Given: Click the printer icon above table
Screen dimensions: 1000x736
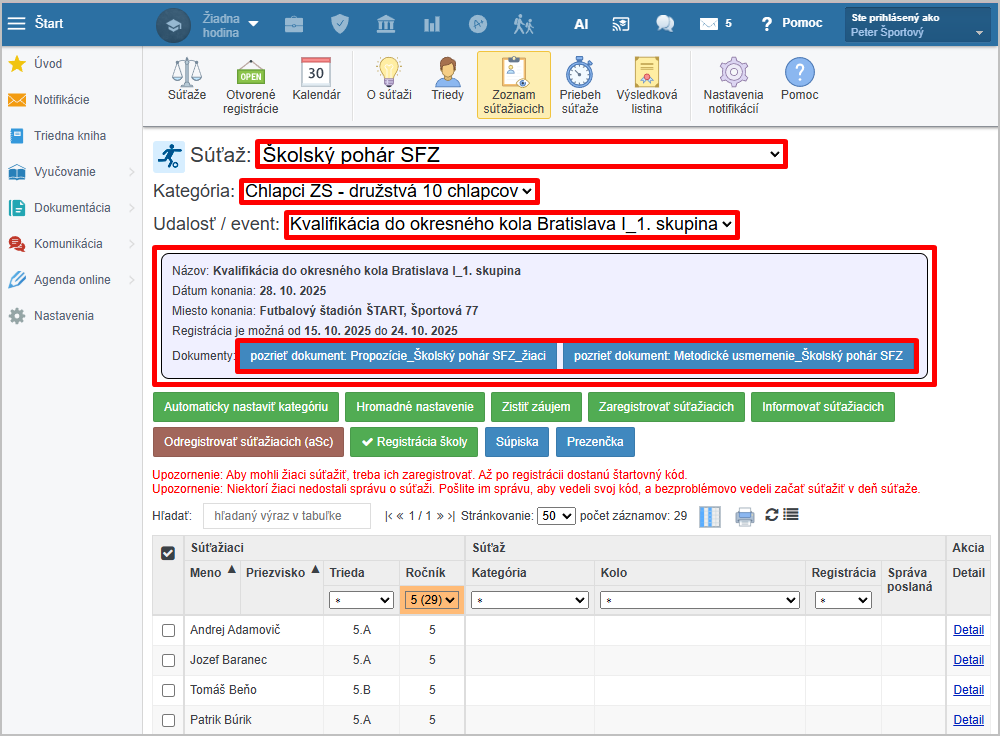Looking at the screenshot, I should (x=745, y=516).
